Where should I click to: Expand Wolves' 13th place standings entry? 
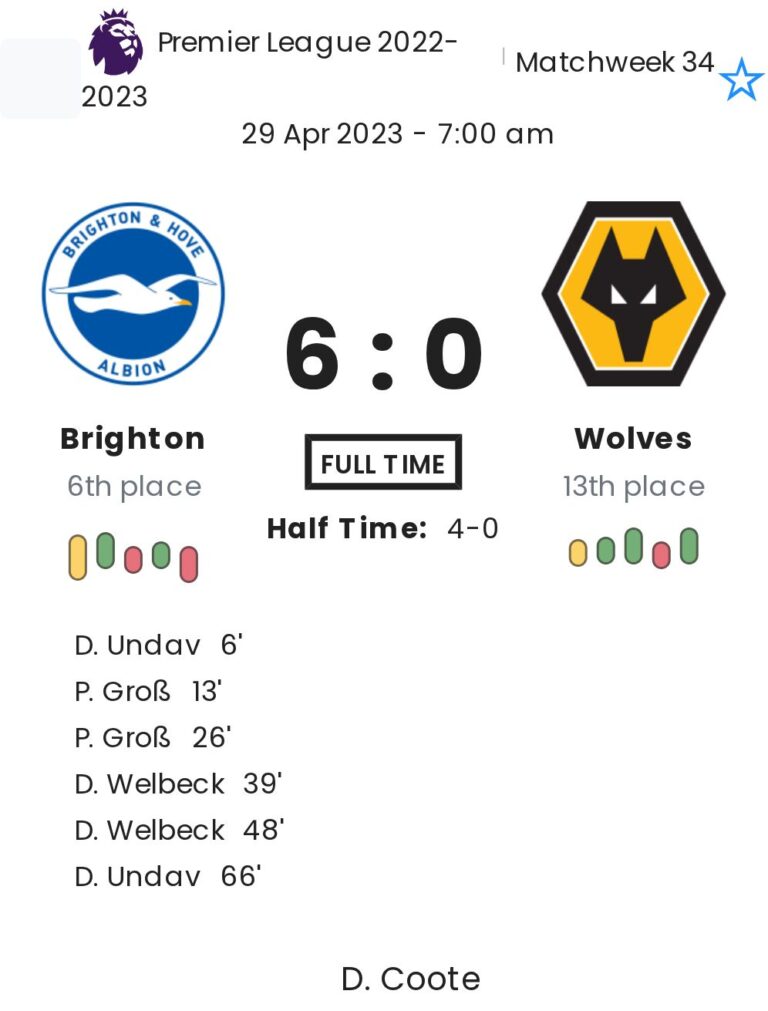[634, 487]
